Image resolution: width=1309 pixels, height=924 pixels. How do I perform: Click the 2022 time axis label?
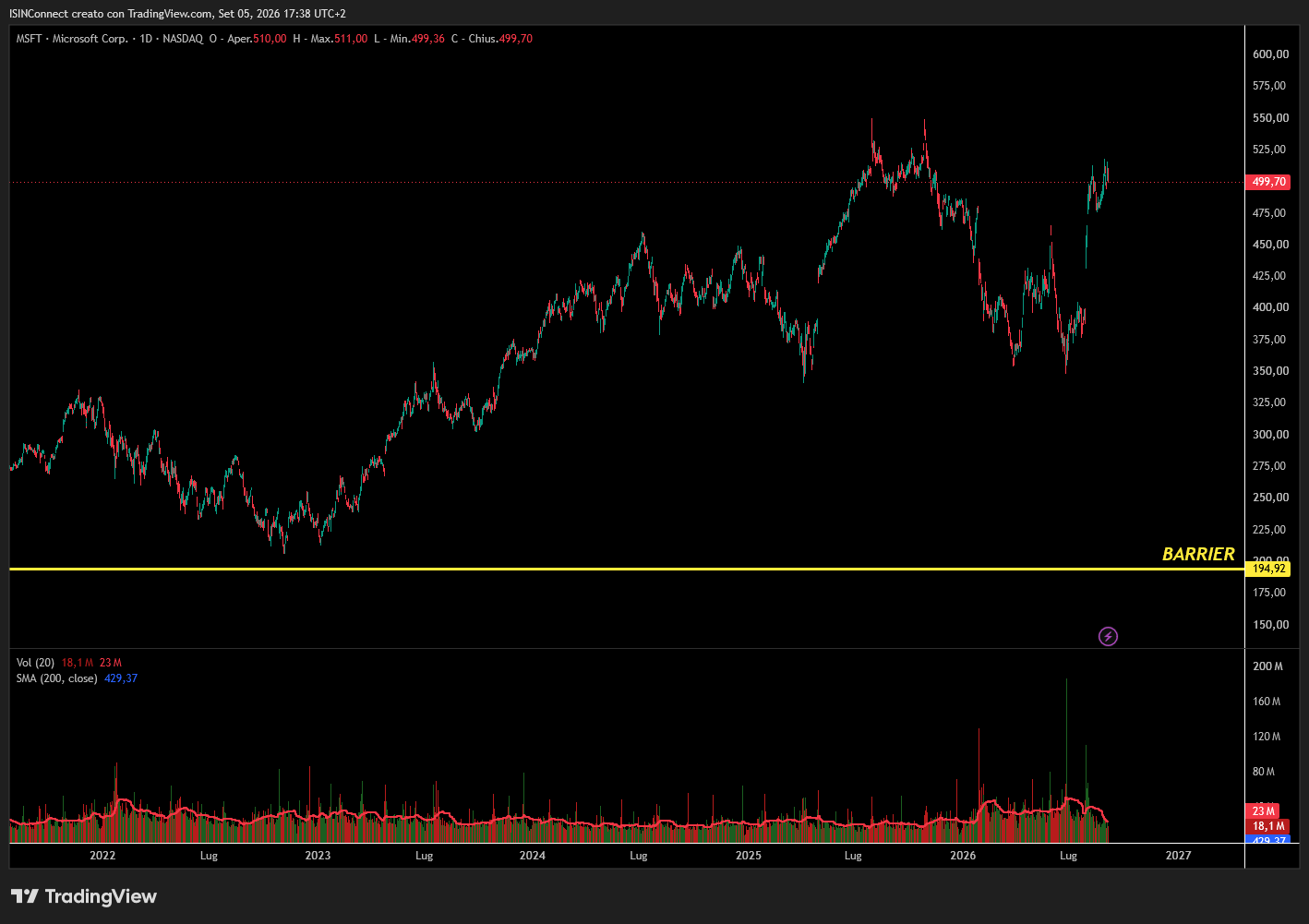pos(102,856)
